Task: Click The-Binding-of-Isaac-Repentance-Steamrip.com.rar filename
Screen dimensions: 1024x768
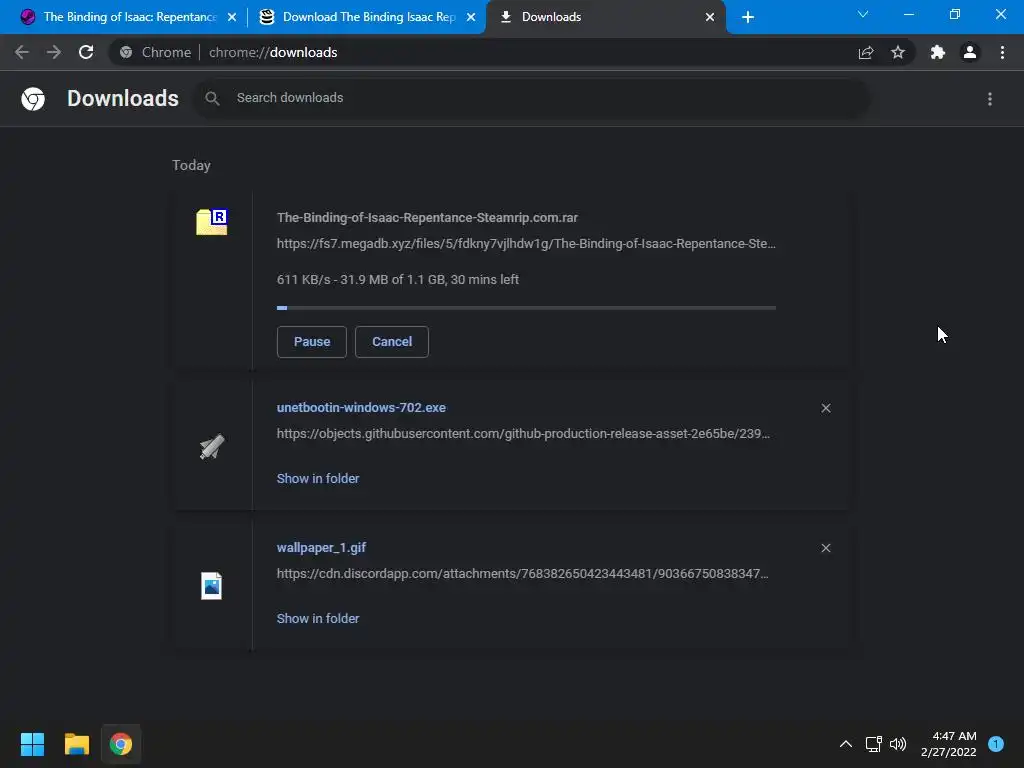Action: [427, 217]
